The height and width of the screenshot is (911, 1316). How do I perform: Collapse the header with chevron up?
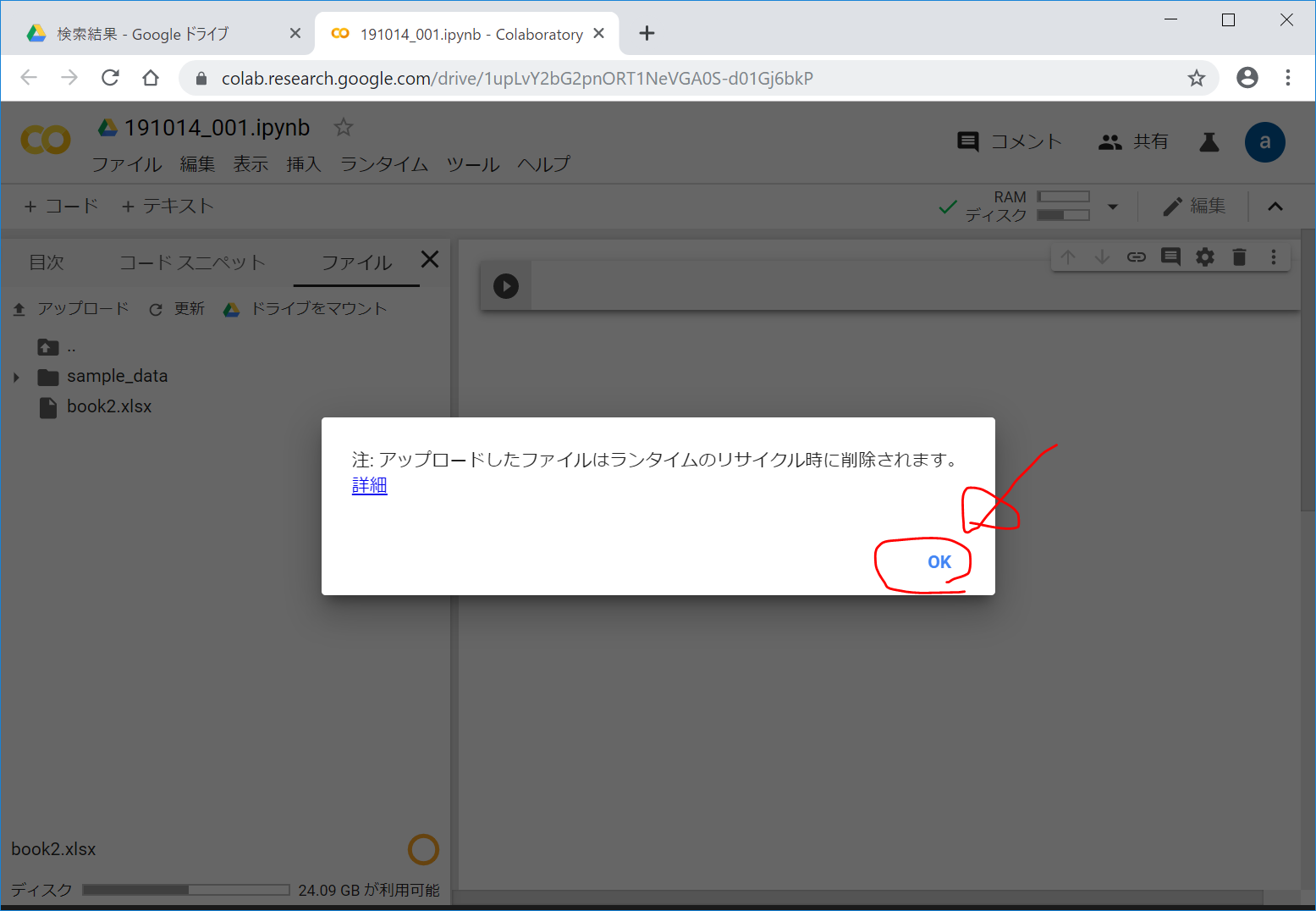pyautogui.click(x=1275, y=207)
